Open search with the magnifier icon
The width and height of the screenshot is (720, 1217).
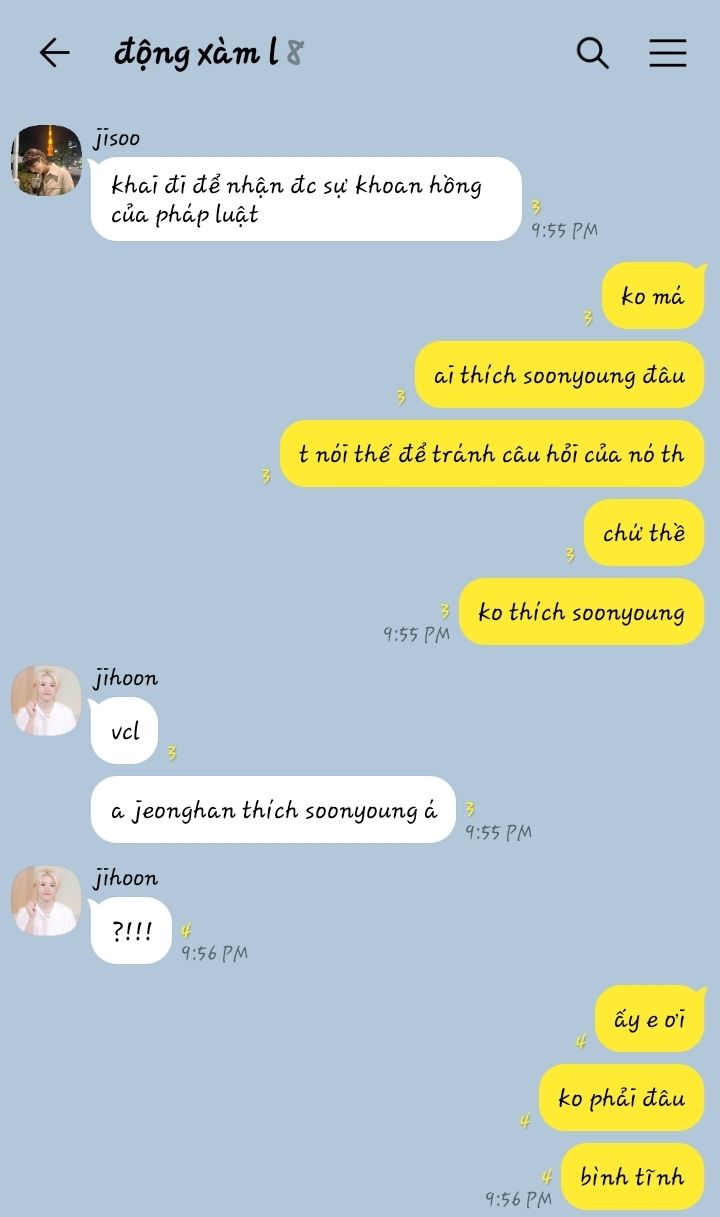pyautogui.click(x=593, y=53)
